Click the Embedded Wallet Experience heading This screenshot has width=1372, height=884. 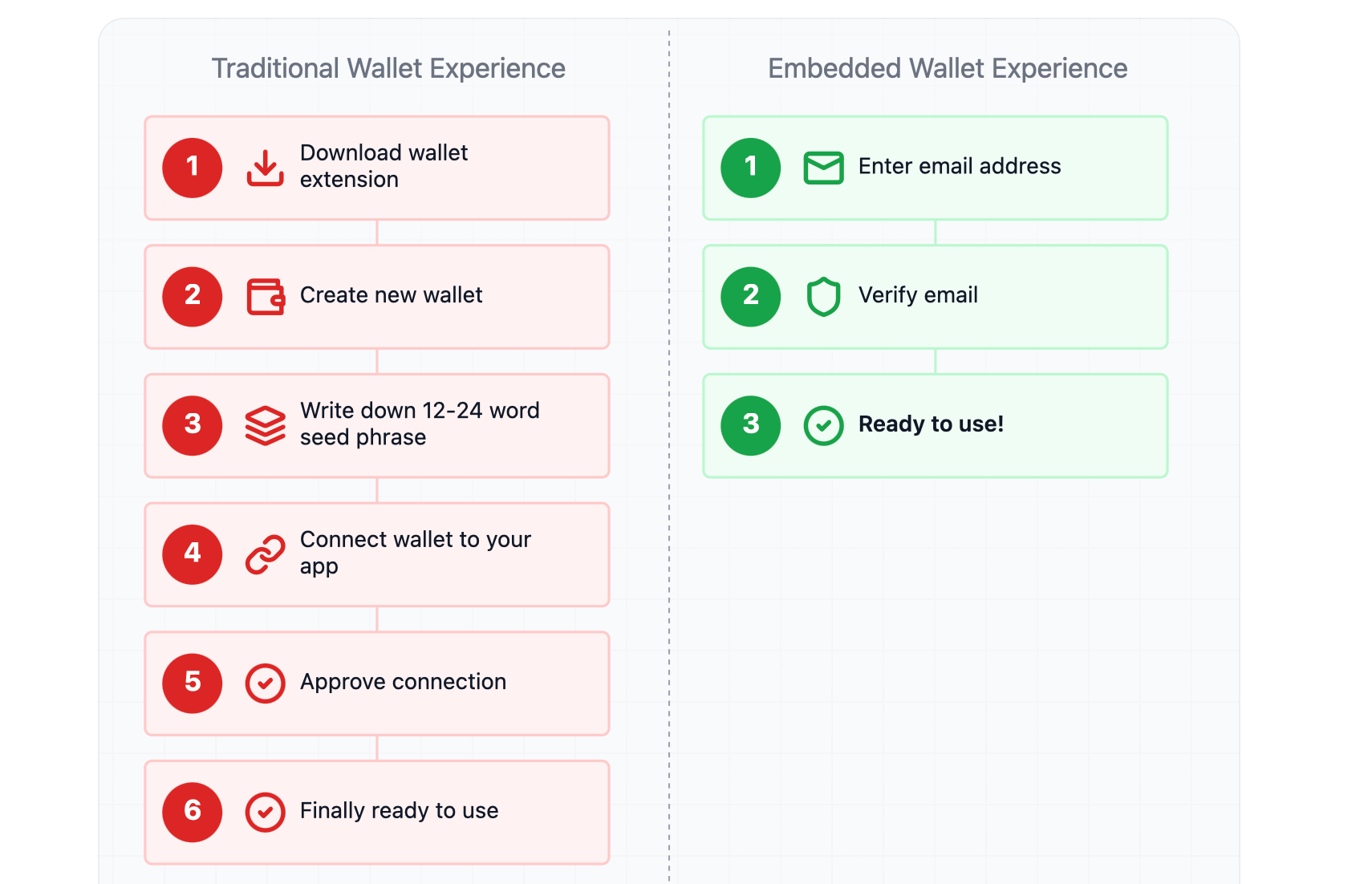(948, 69)
